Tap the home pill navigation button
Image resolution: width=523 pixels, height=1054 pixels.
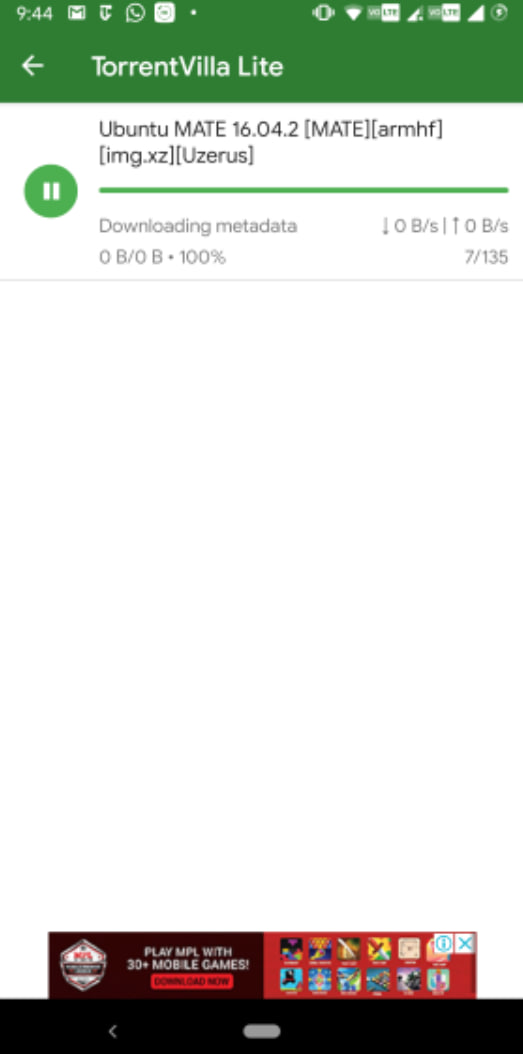pos(262,1030)
